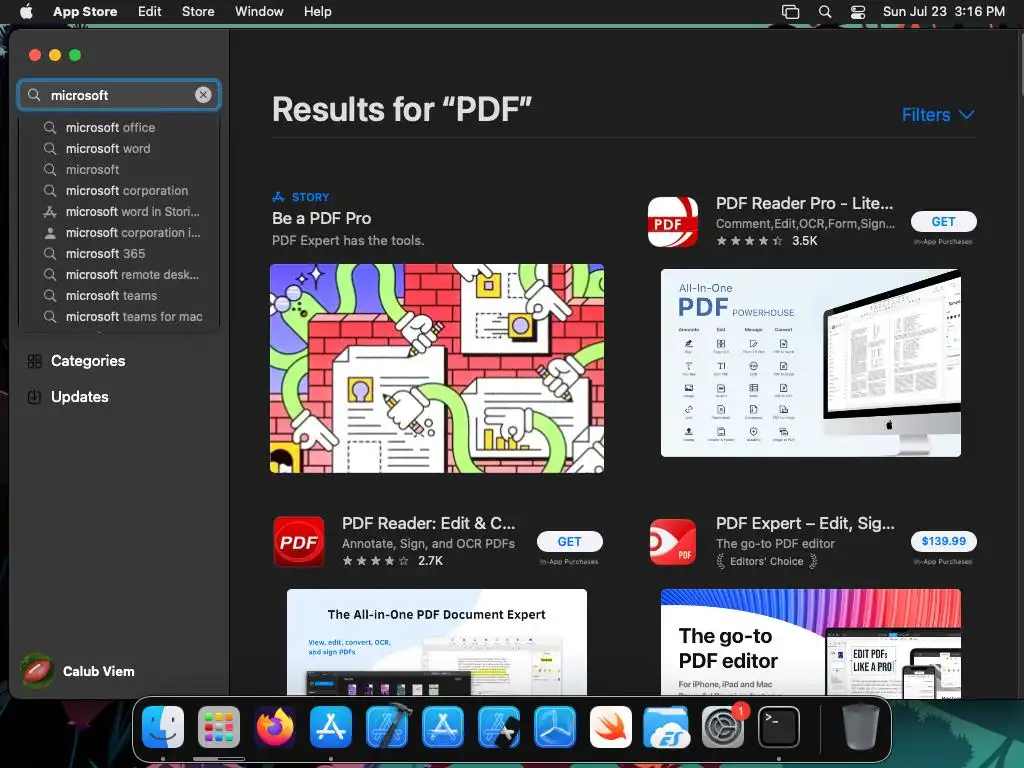Open the App Store menu in the menu bar
Image resolution: width=1024 pixels, height=768 pixels.
[x=85, y=11]
